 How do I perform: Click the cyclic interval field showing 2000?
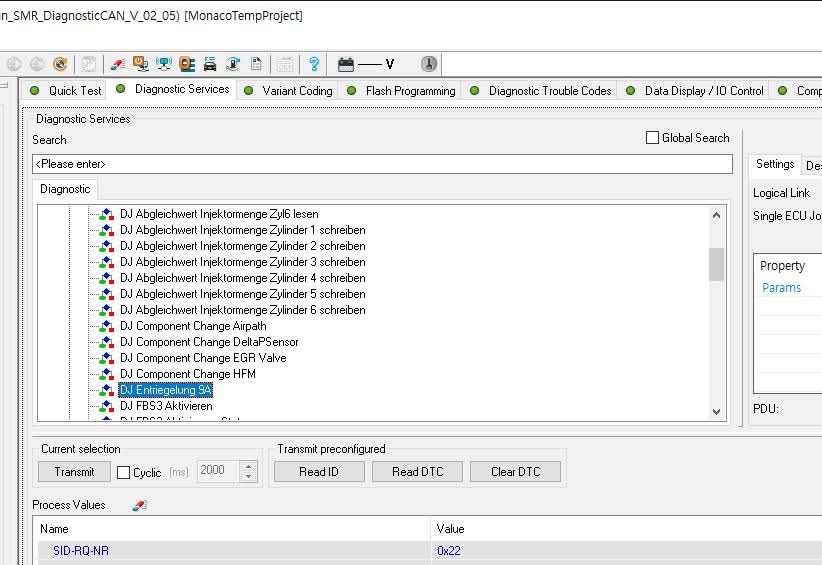point(218,471)
